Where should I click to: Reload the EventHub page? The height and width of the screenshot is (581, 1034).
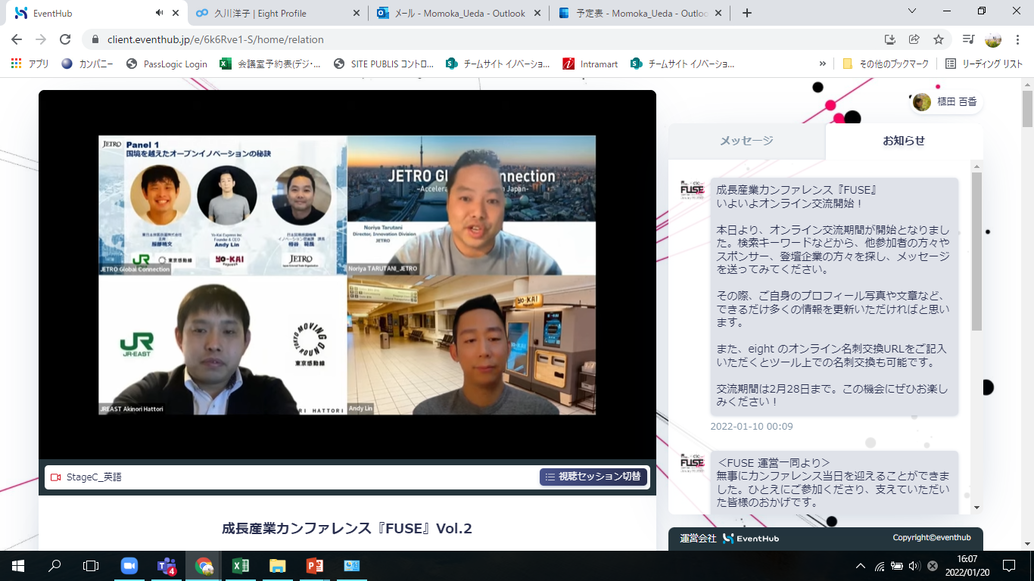pyautogui.click(x=65, y=40)
